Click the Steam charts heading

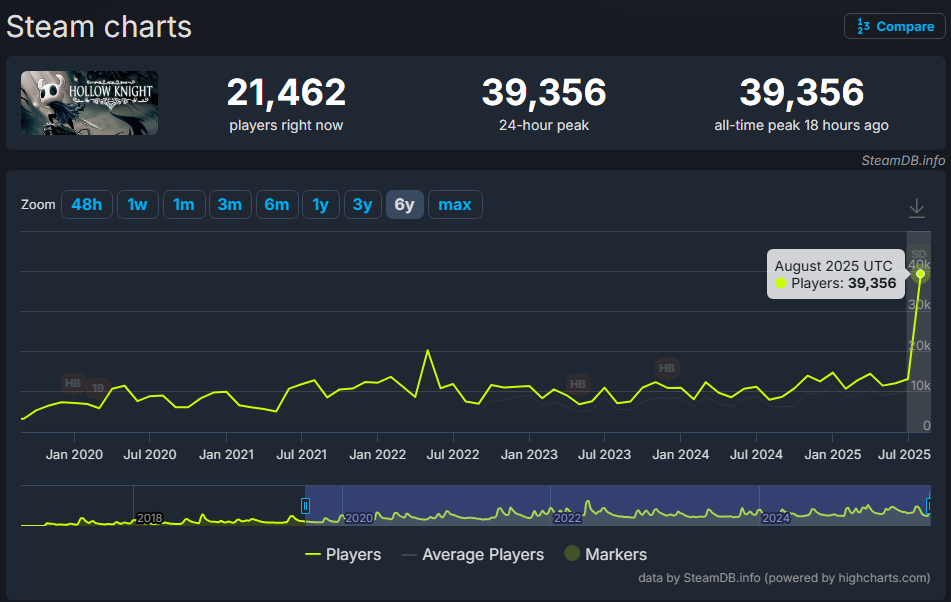tap(99, 27)
